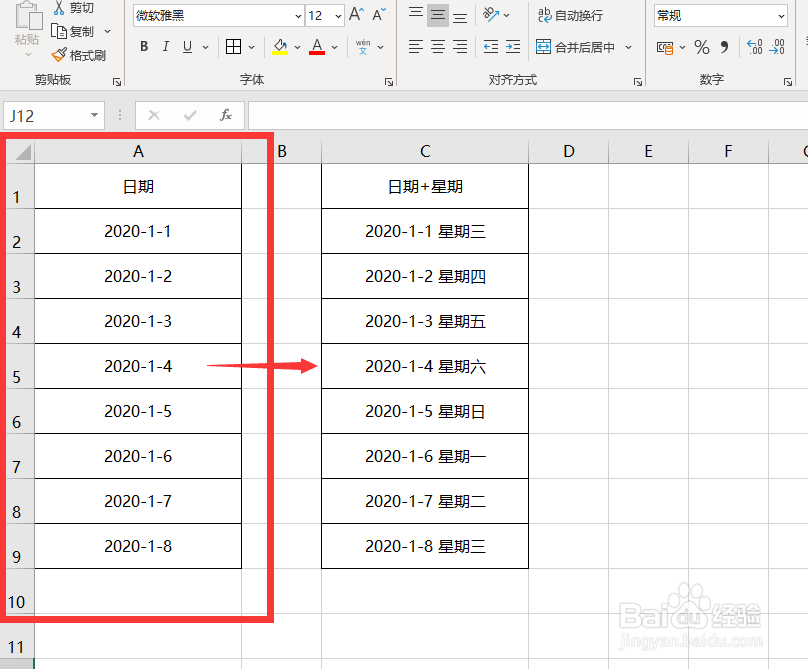Click Merge & Center (合并后居中) button
The height and width of the screenshot is (669, 808).
click(x=575, y=47)
